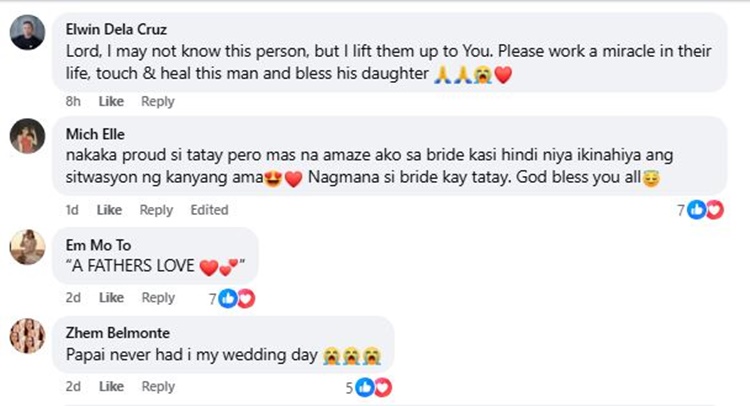The width and height of the screenshot is (750, 406).
Task: Like Zhem Belmonte's comment
Action: [110, 387]
